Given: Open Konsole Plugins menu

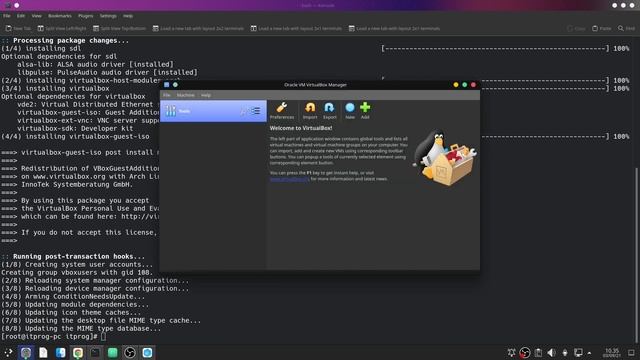Looking at the screenshot, I should [x=85, y=16].
